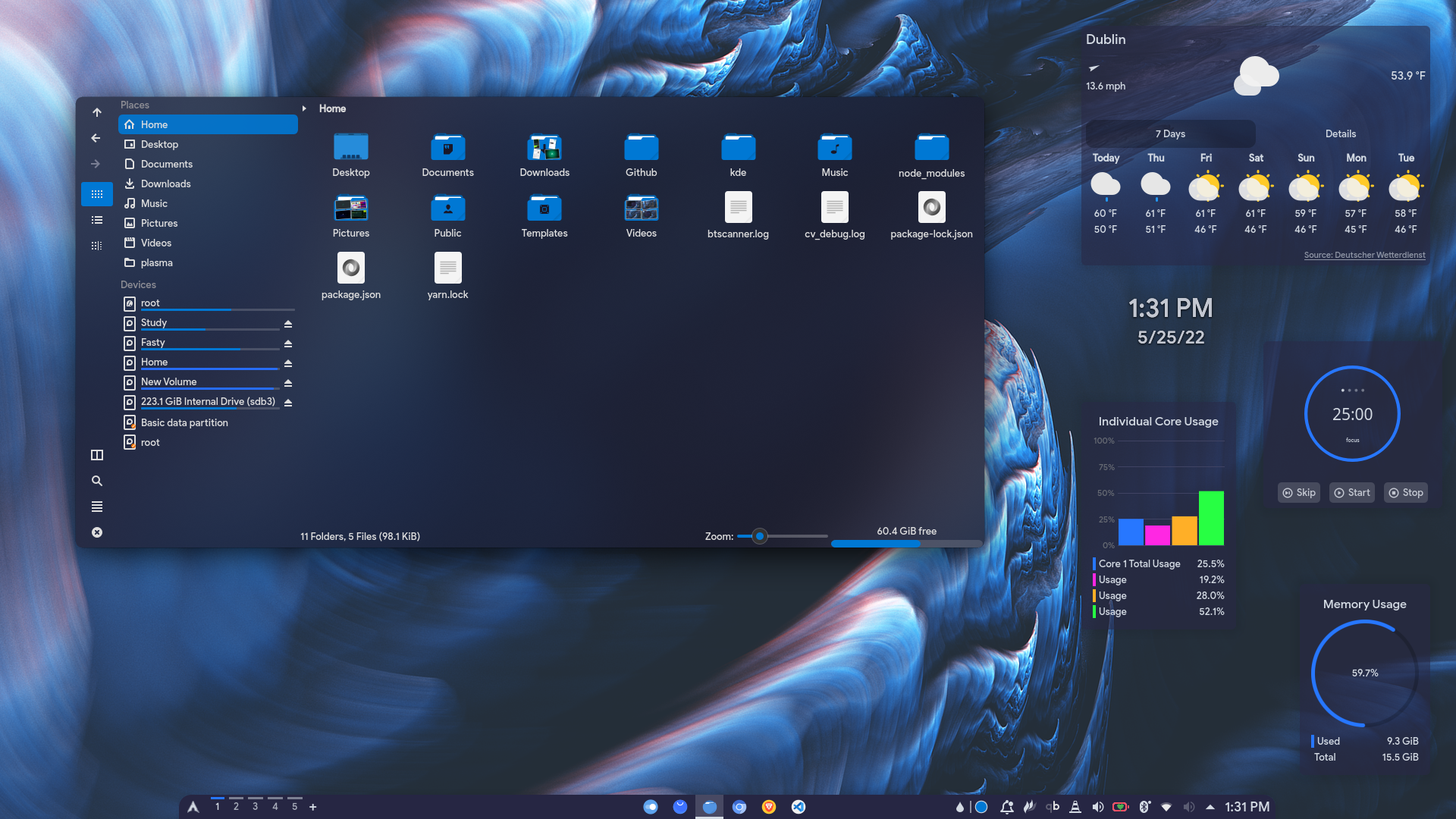This screenshot has height=819, width=1456.
Task: Expand the hidden system tray icons
Action: click(x=1210, y=807)
